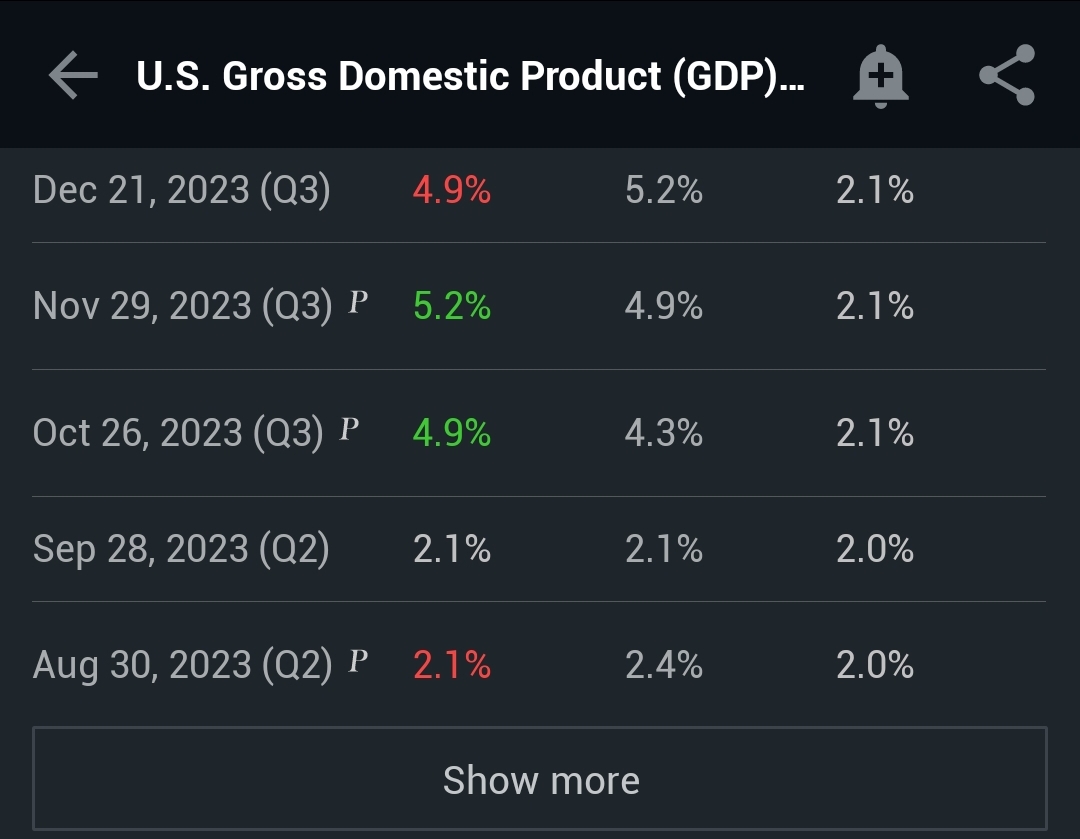1080x839 pixels.
Task: Tap the red 4.9% actual value
Action: coord(452,189)
